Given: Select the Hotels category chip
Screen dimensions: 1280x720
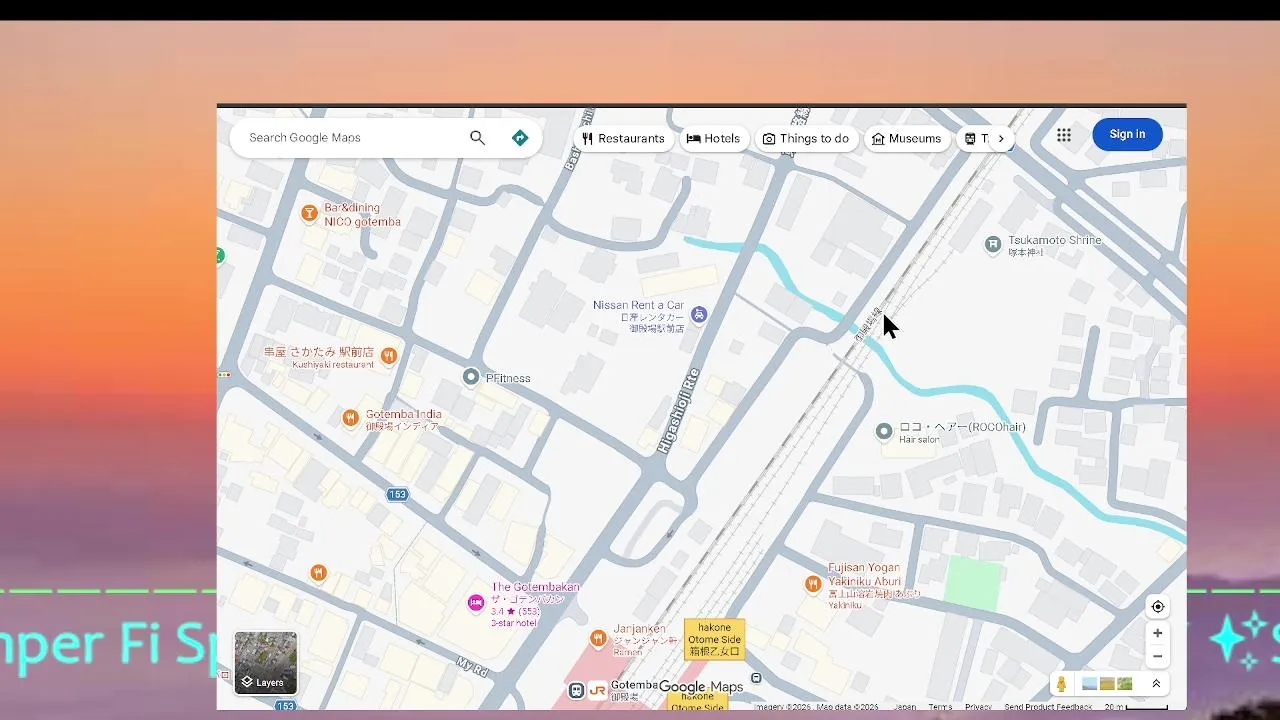Looking at the screenshot, I should (714, 139).
